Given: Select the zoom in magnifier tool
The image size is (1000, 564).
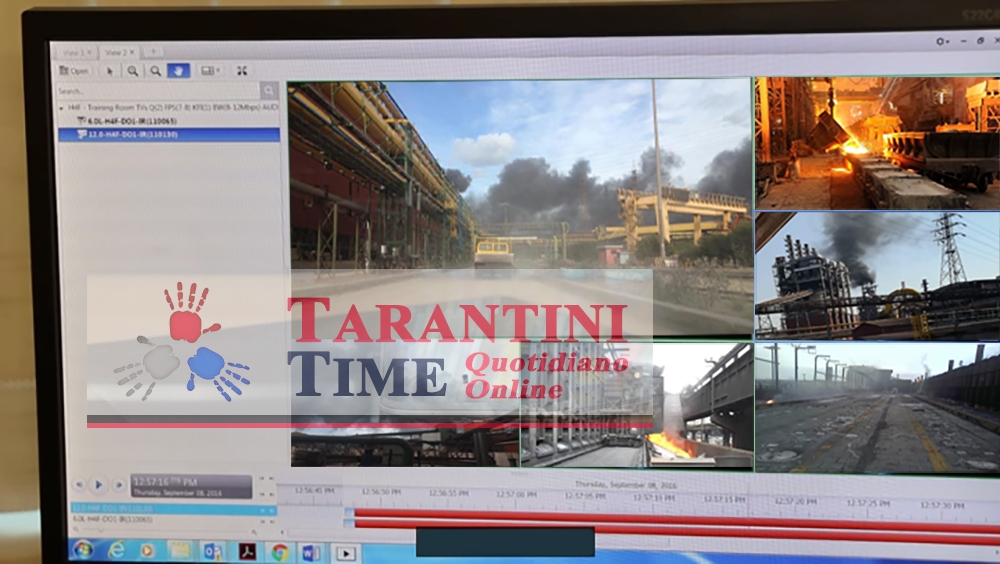Looking at the screenshot, I should tap(133, 71).
